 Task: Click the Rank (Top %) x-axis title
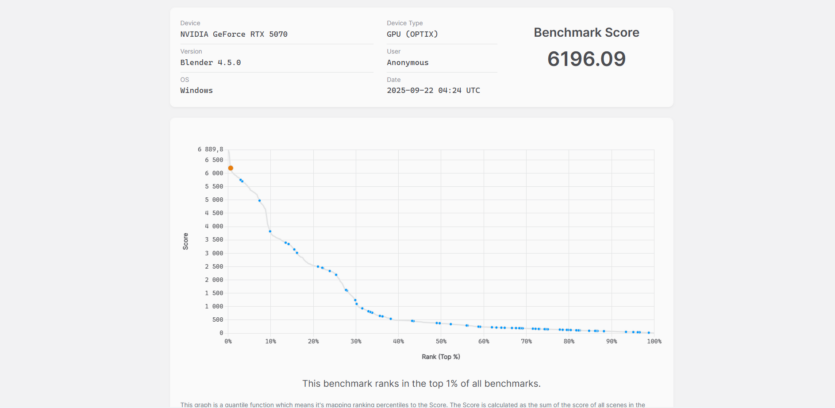pos(440,356)
